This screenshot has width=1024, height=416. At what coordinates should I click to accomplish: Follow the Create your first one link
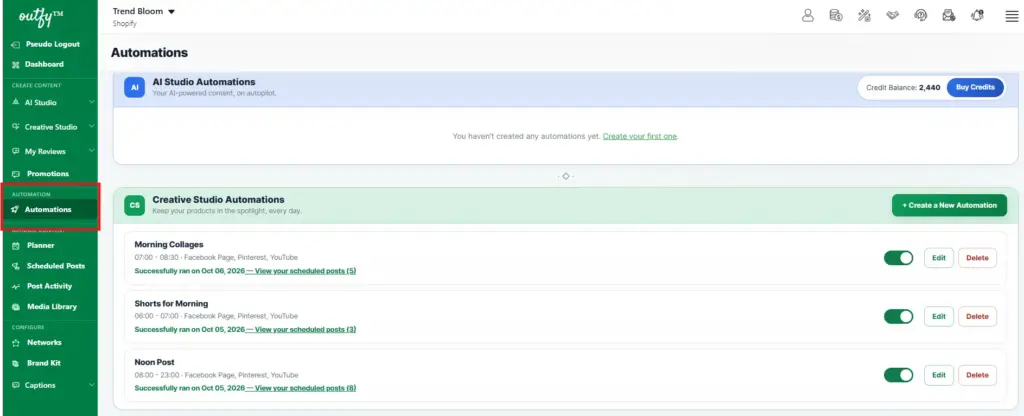pos(640,136)
